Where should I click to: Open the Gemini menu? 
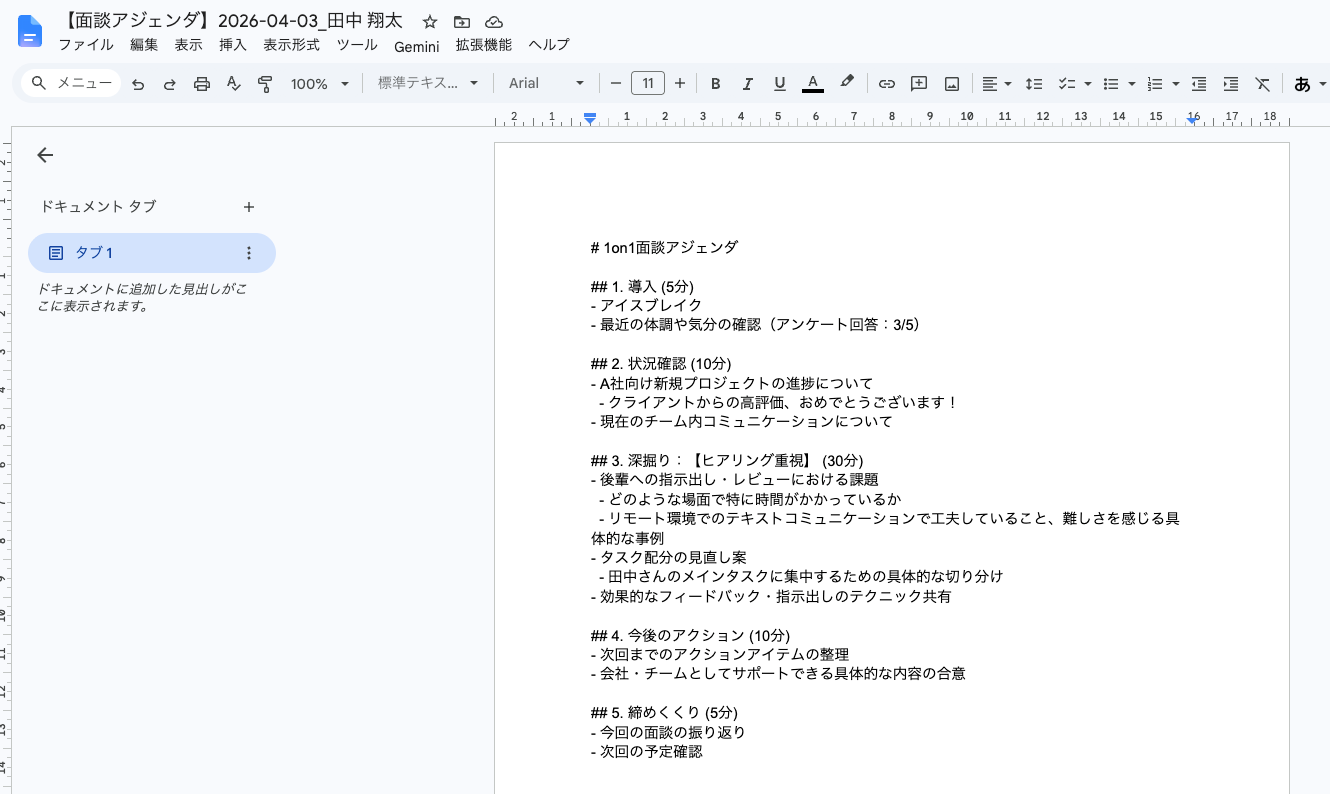click(417, 46)
